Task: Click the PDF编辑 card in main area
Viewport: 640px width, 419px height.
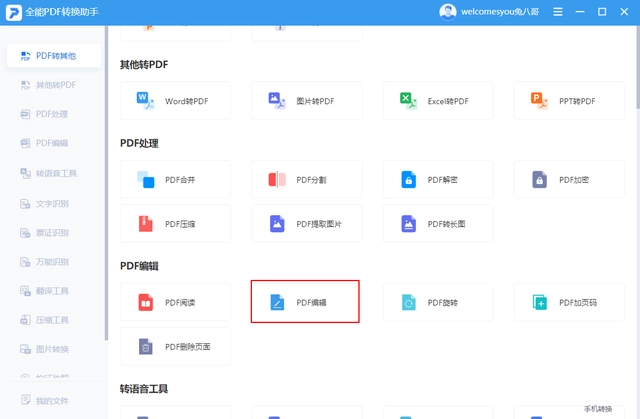Action: 305,302
